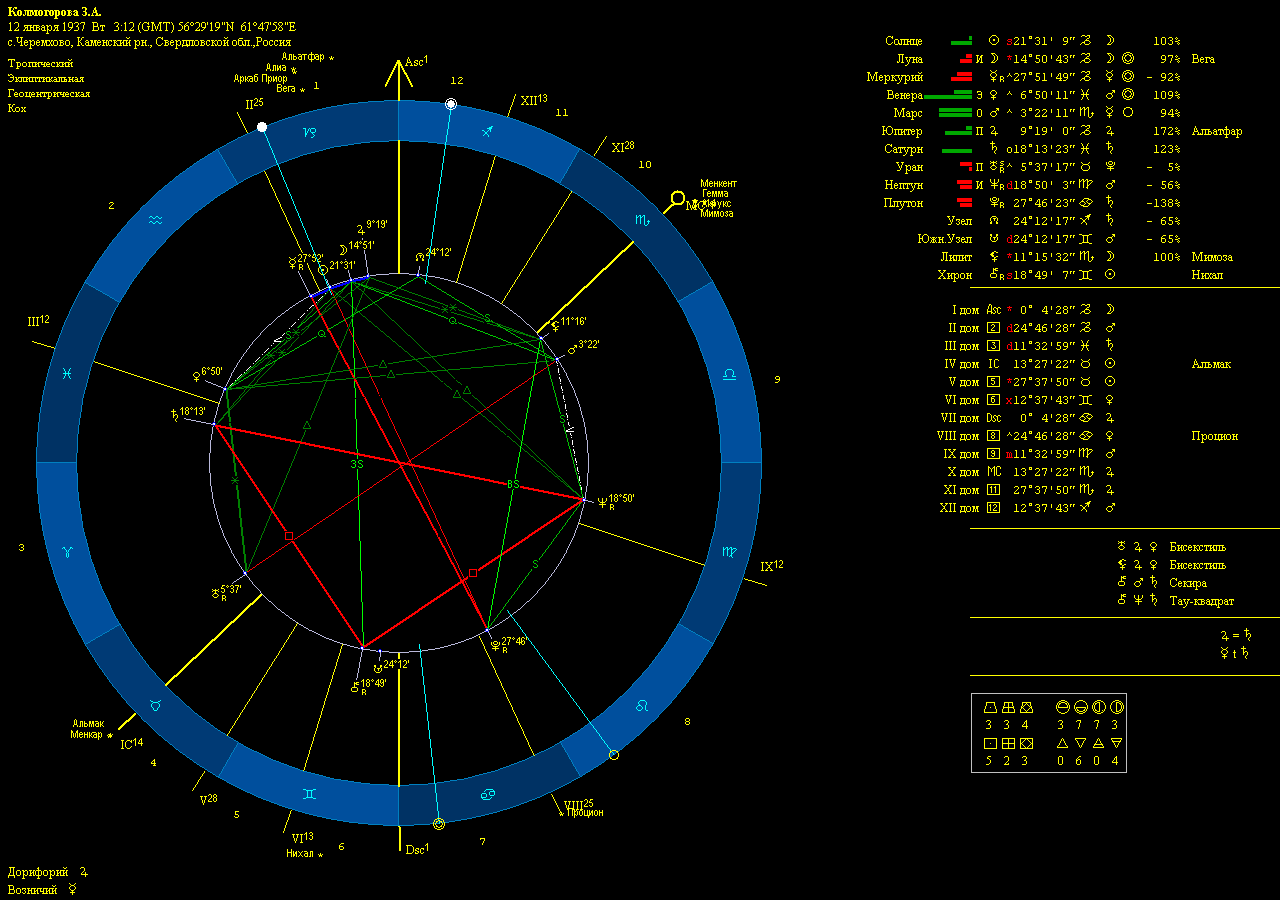Click Pluto's -138% strength value
Viewport: 1280px width, 900px height.
pos(1163,203)
